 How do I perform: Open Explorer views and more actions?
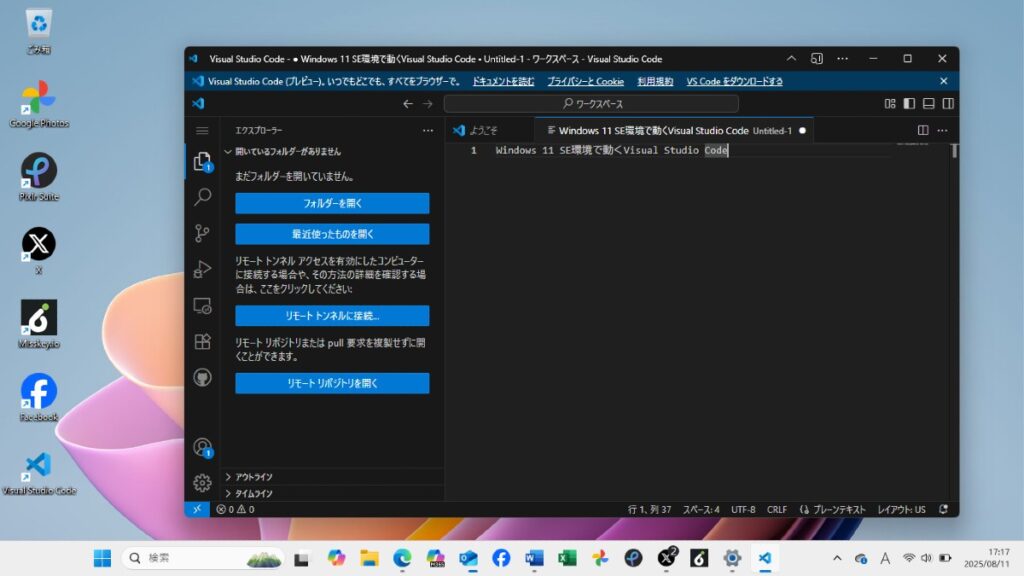428,131
